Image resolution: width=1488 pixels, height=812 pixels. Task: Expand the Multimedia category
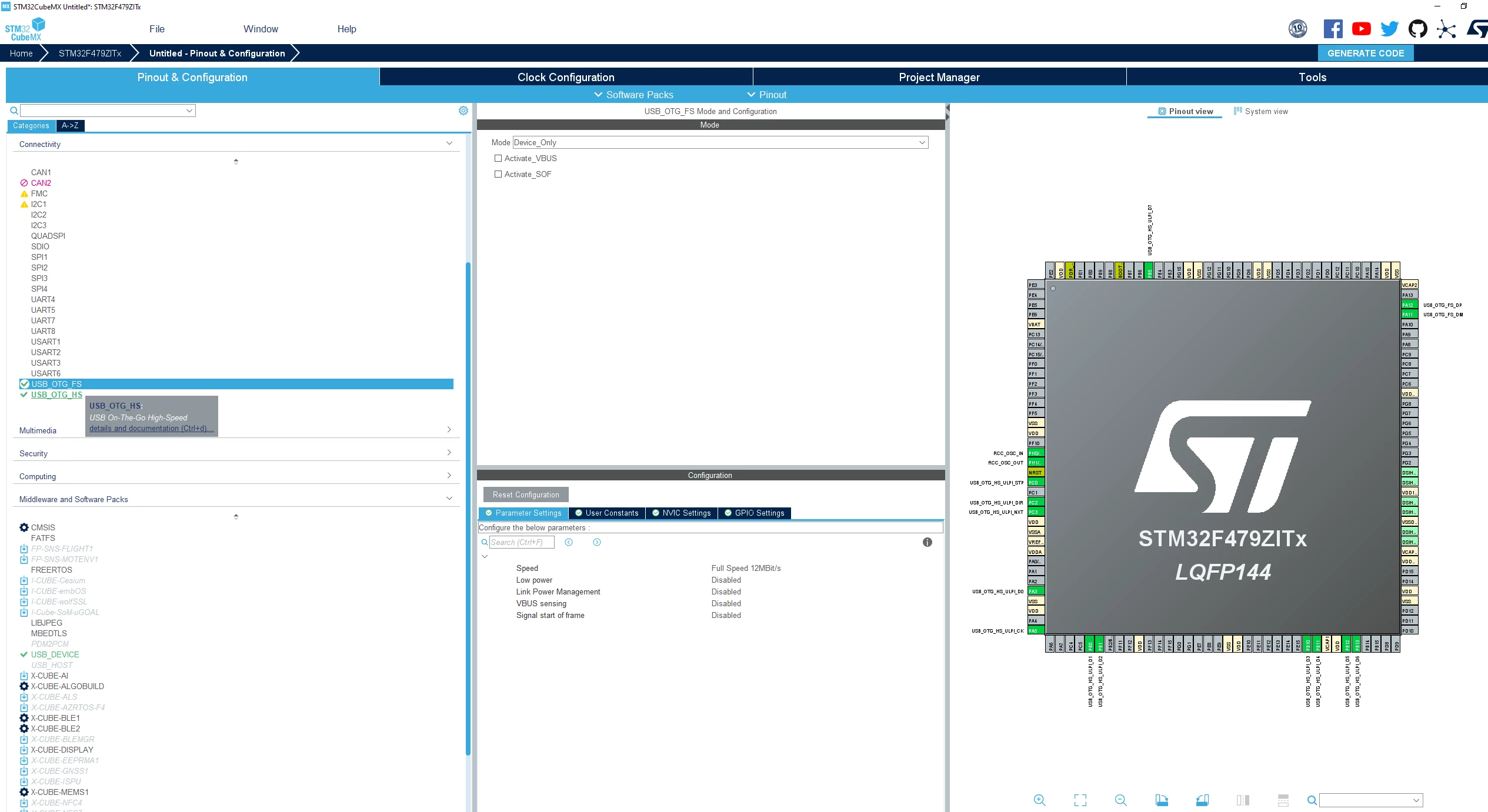pyautogui.click(x=235, y=430)
